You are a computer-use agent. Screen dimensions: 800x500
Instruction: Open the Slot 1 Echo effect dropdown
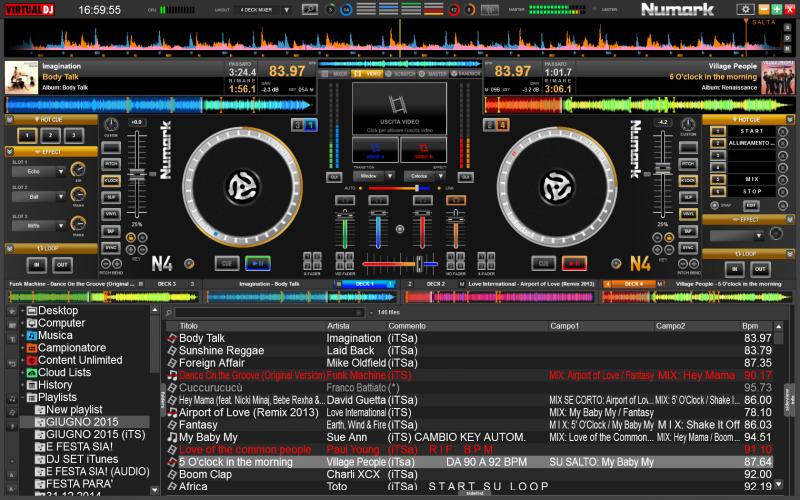coord(61,172)
